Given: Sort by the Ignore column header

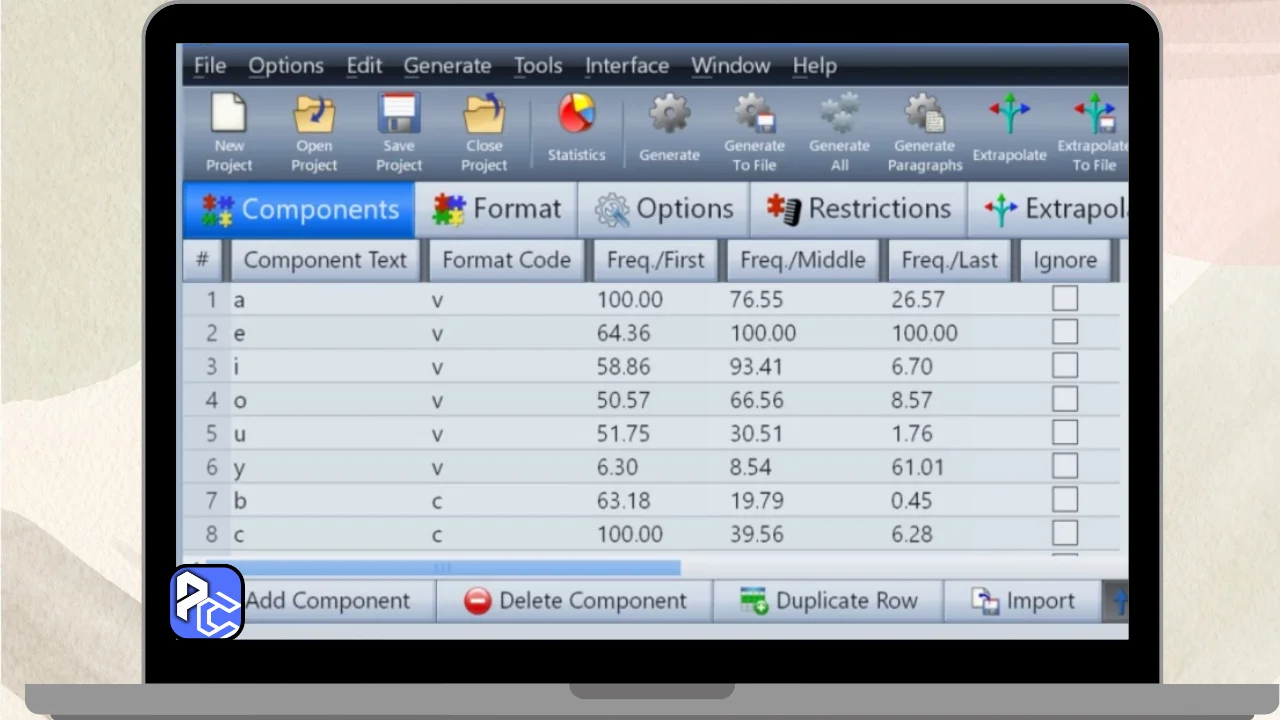Looking at the screenshot, I should tap(1065, 260).
